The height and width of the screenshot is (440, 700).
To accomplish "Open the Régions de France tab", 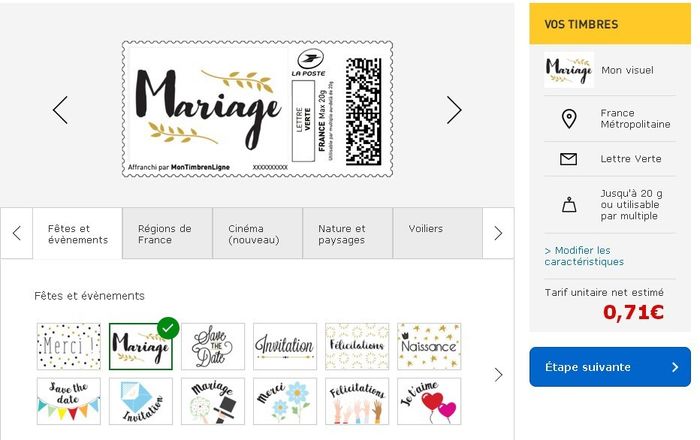I will (x=167, y=233).
